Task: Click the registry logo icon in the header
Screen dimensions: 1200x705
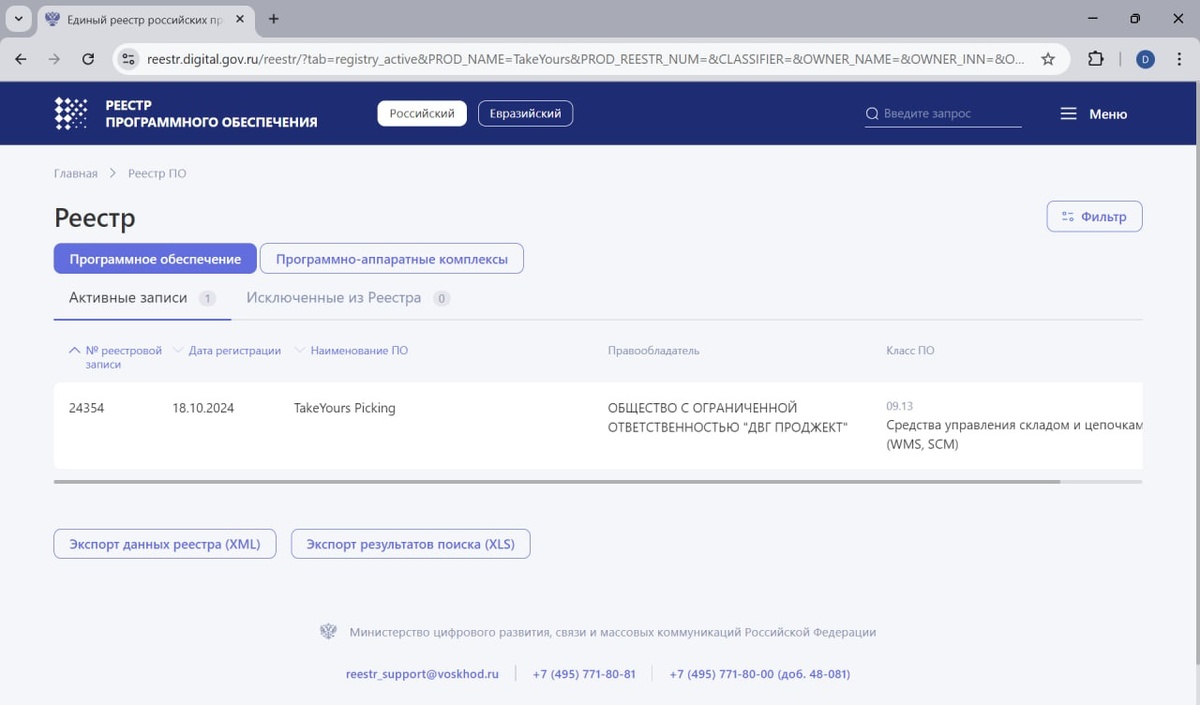Action: [70, 113]
